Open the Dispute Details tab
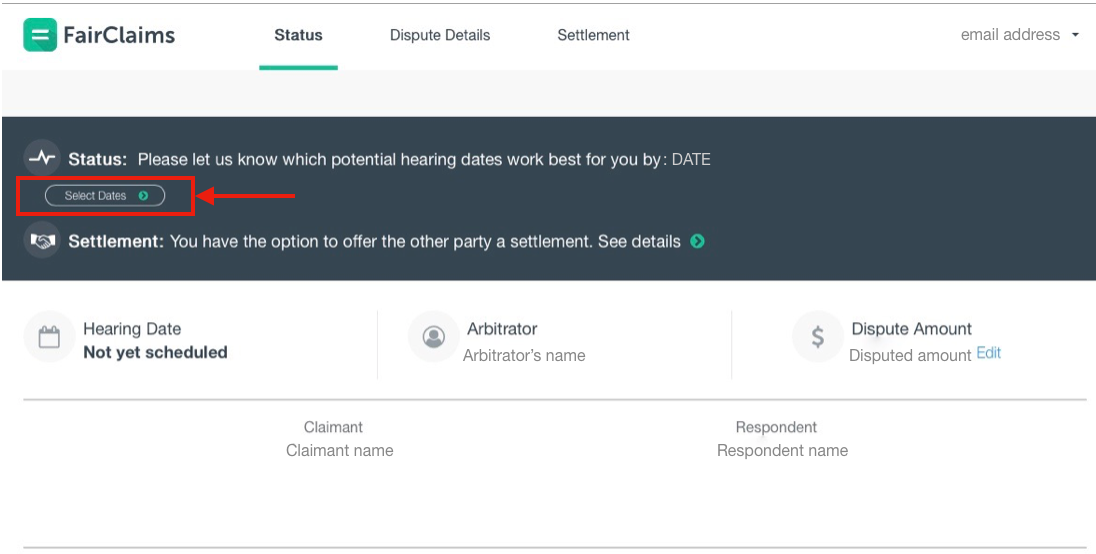 pos(440,35)
